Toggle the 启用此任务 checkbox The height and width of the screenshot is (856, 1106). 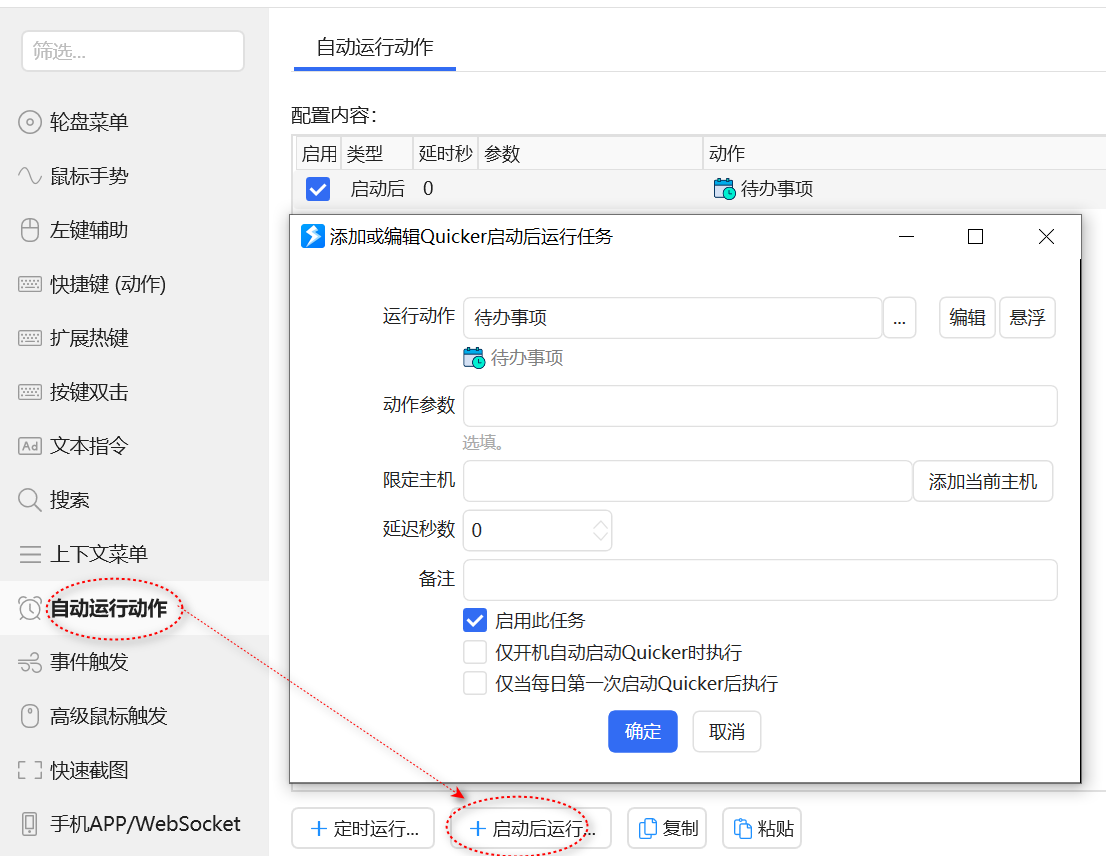(475, 620)
